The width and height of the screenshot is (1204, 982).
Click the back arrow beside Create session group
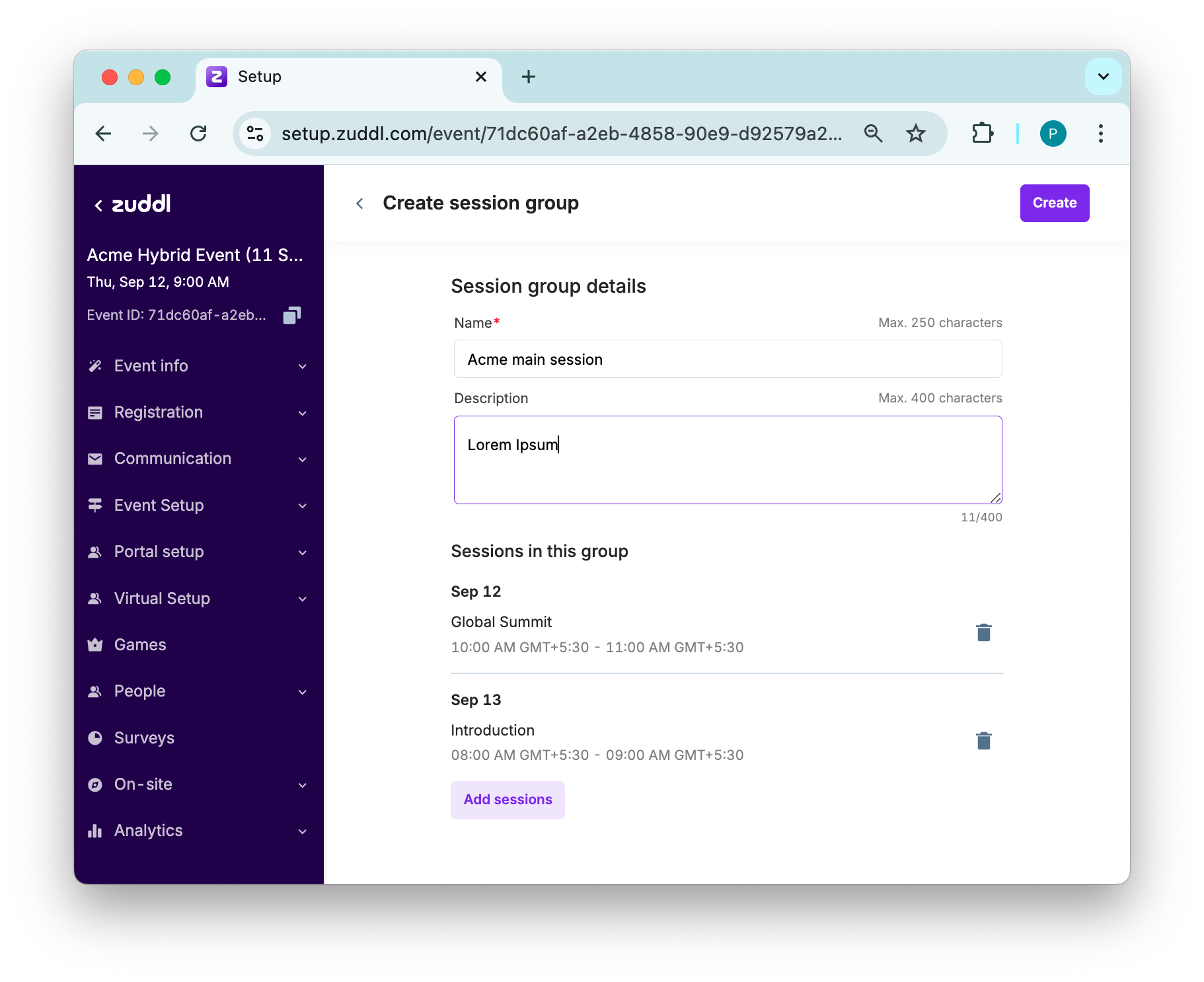(x=359, y=204)
